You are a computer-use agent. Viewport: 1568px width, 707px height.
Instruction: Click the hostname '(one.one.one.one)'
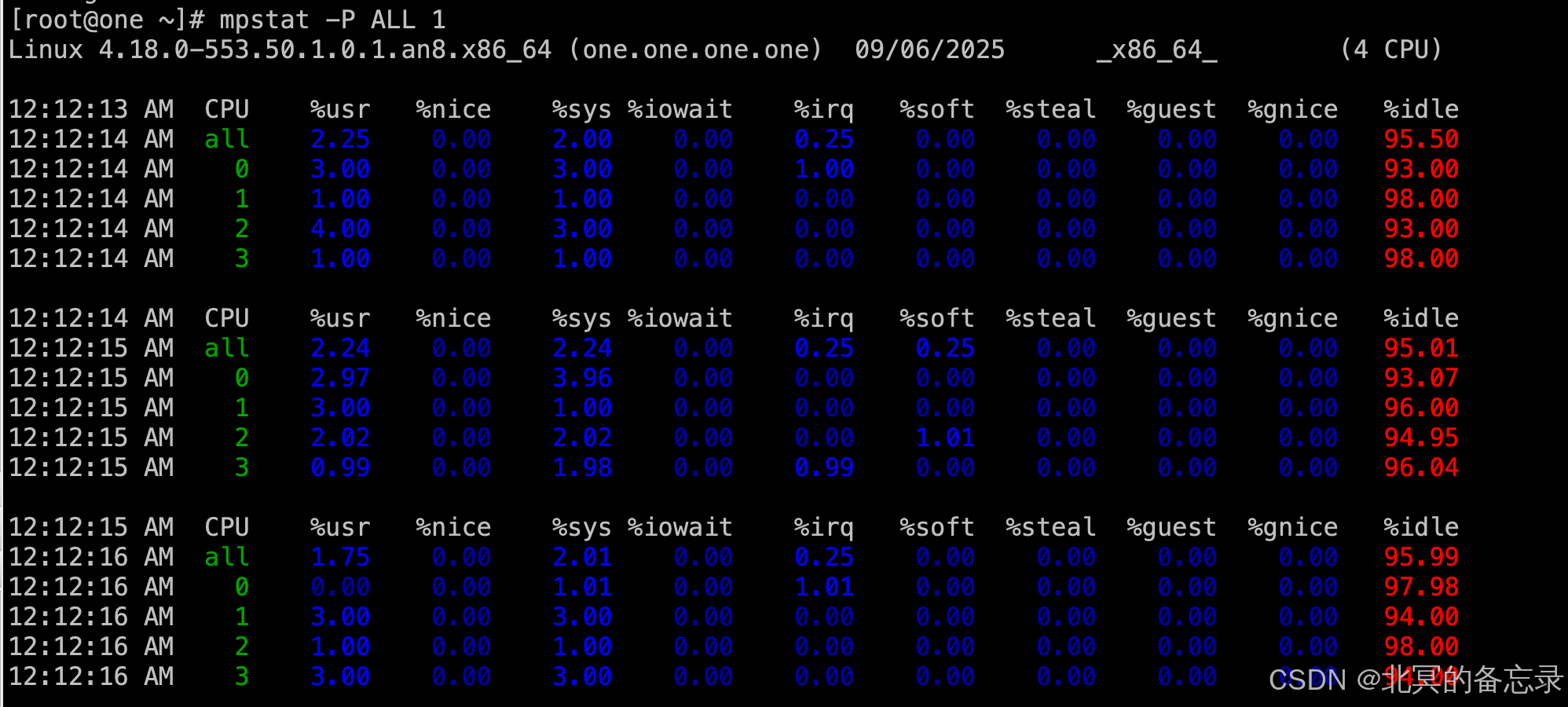(694, 49)
